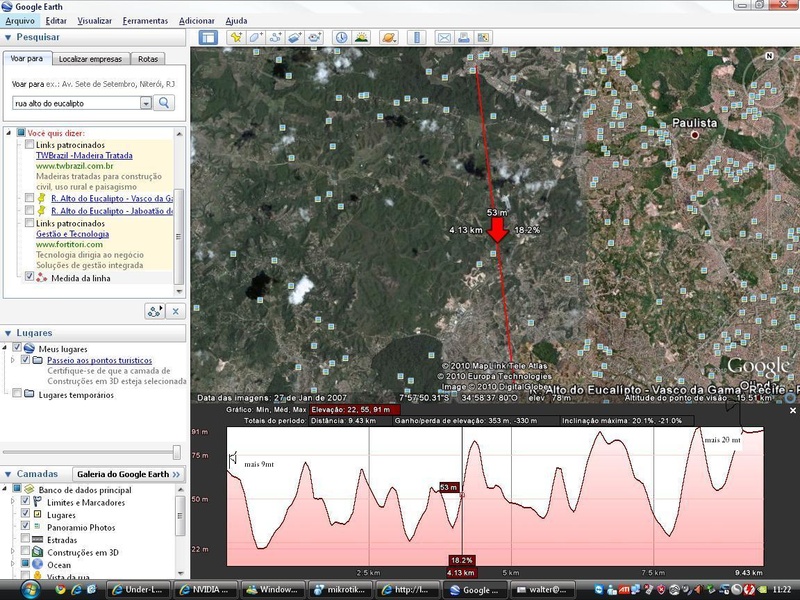The height and width of the screenshot is (600, 800).
Task: Toggle sunlight across the landscape
Action: (361, 38)
